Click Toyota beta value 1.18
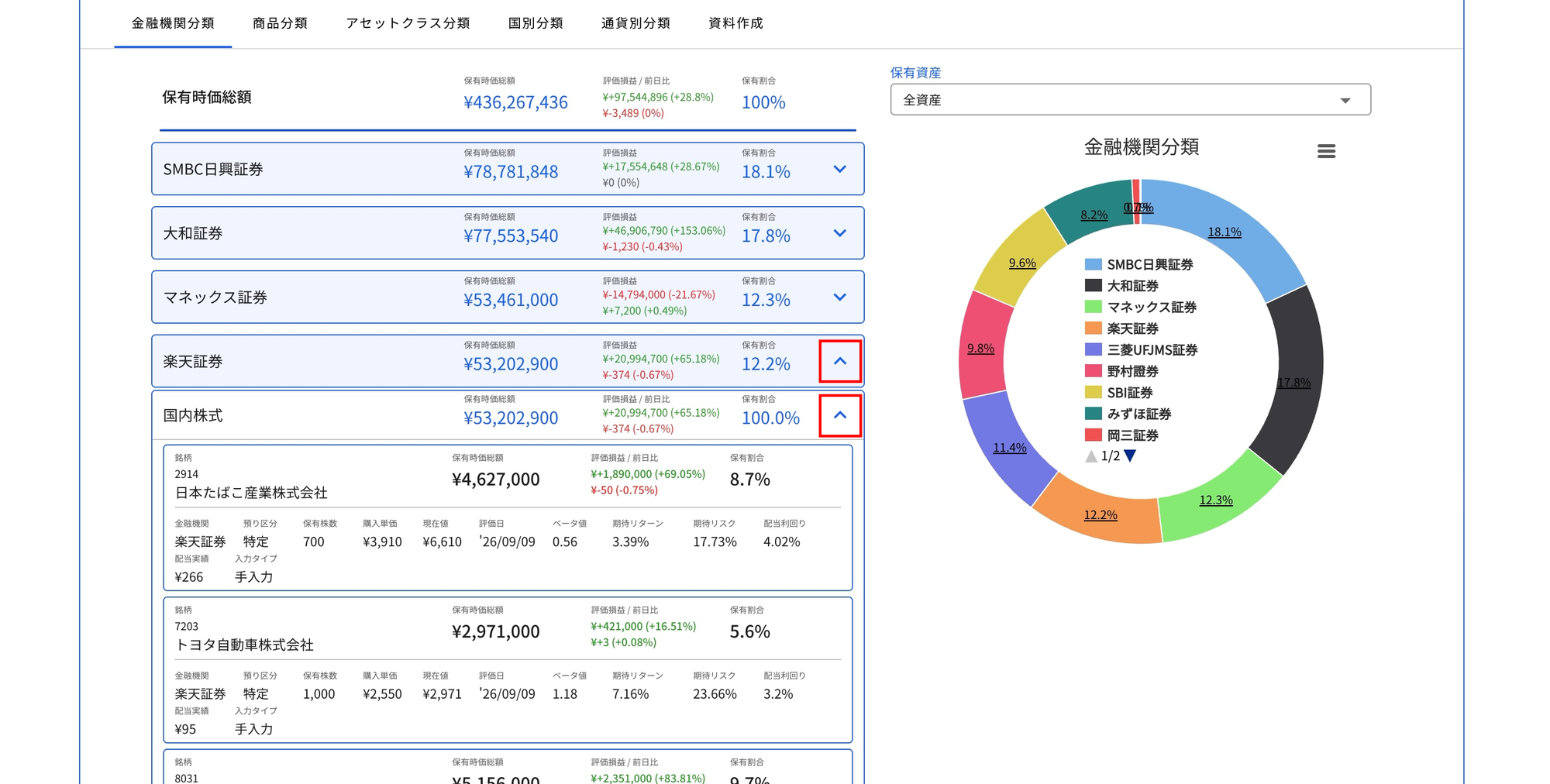Viewport: 1550px width, 784px height. (564, 694)
